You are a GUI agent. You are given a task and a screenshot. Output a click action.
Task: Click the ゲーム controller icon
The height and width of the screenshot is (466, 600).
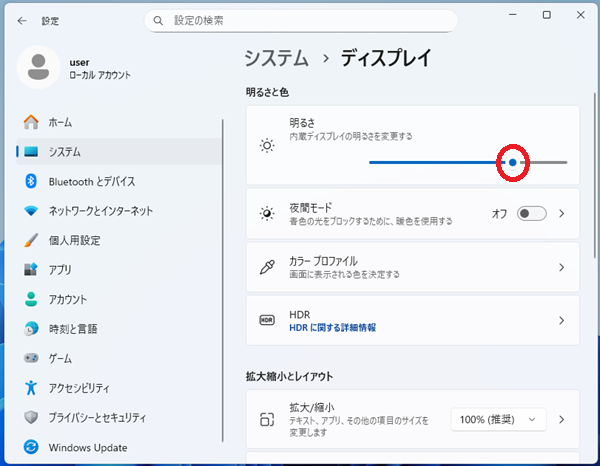point(31,358)
